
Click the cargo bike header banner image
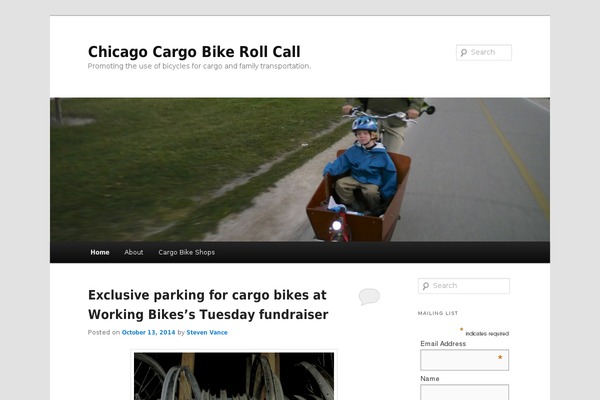coord(300,170)
